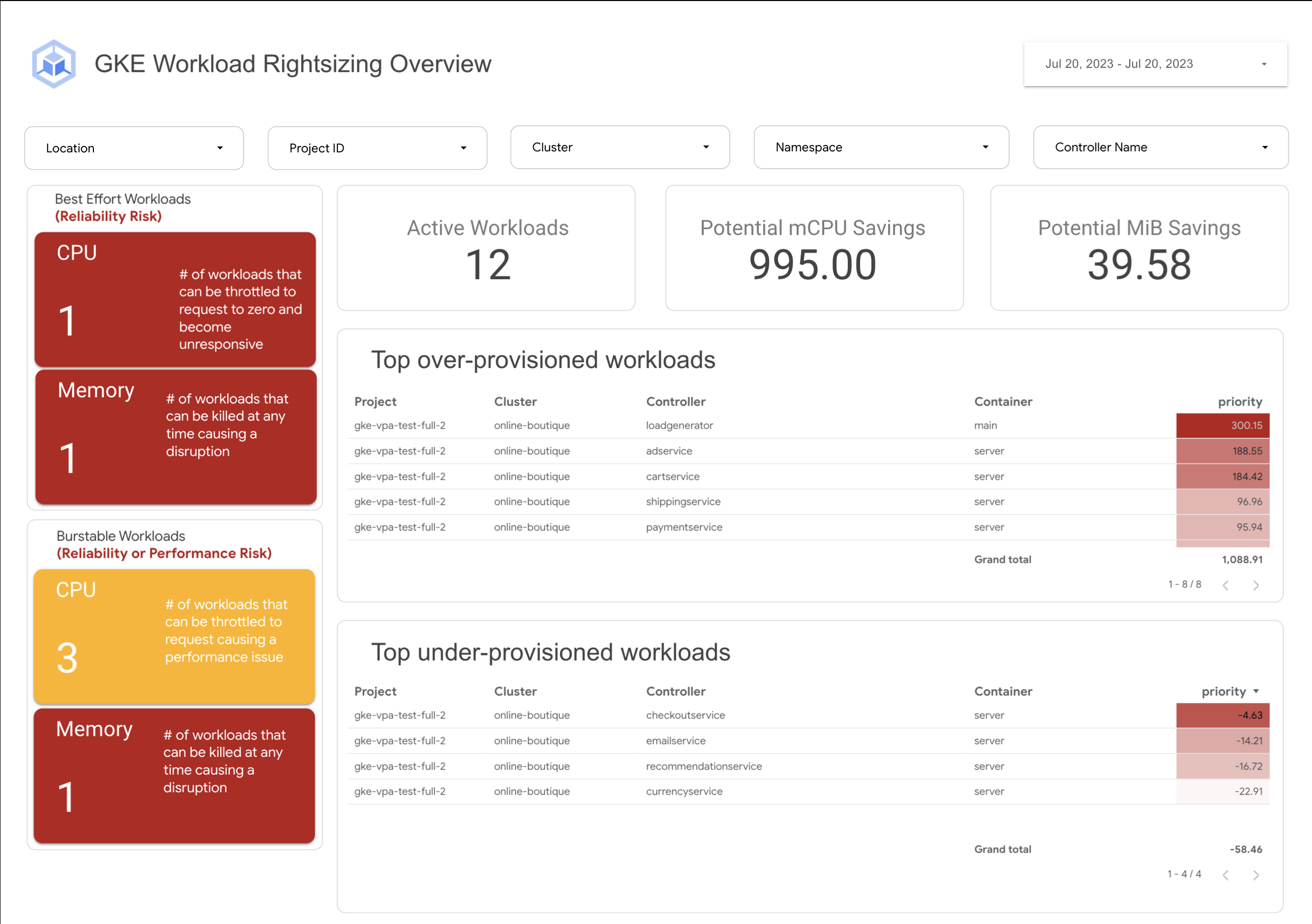Select loadgenerator in over-provisioned table
The height and width of the screenshot is (924, 1312).
(680, 426)
